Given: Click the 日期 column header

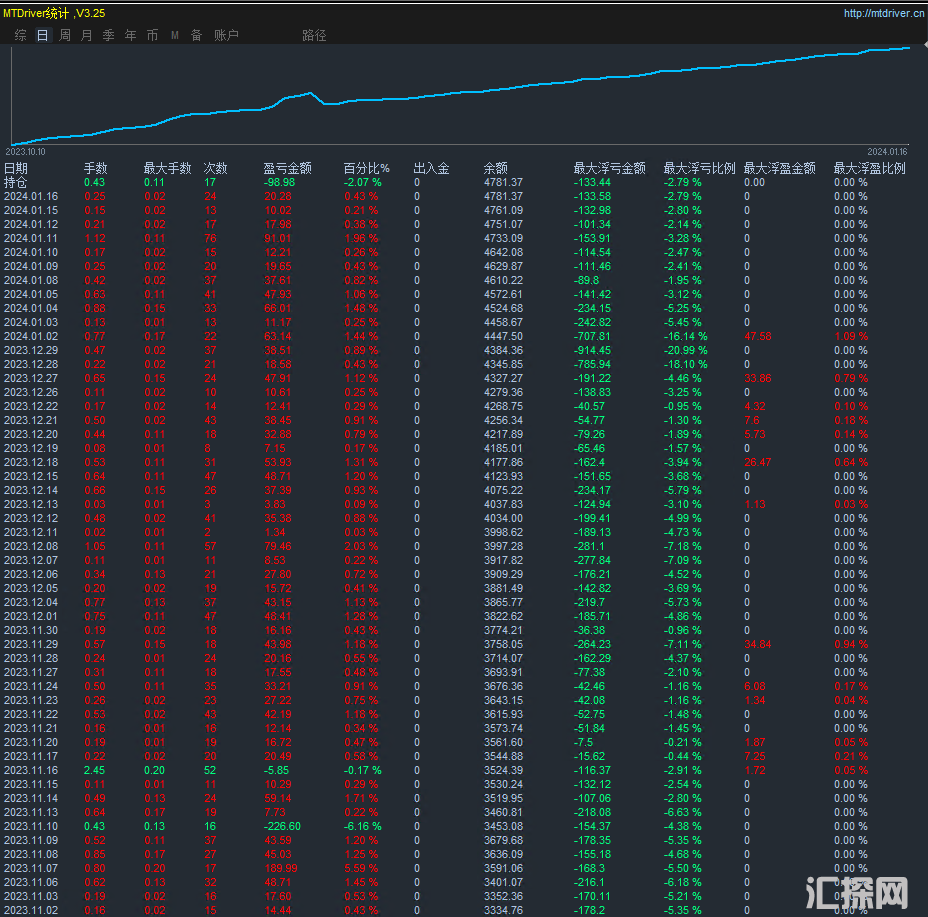Looking at the screenshot, I should pos(17,168).
